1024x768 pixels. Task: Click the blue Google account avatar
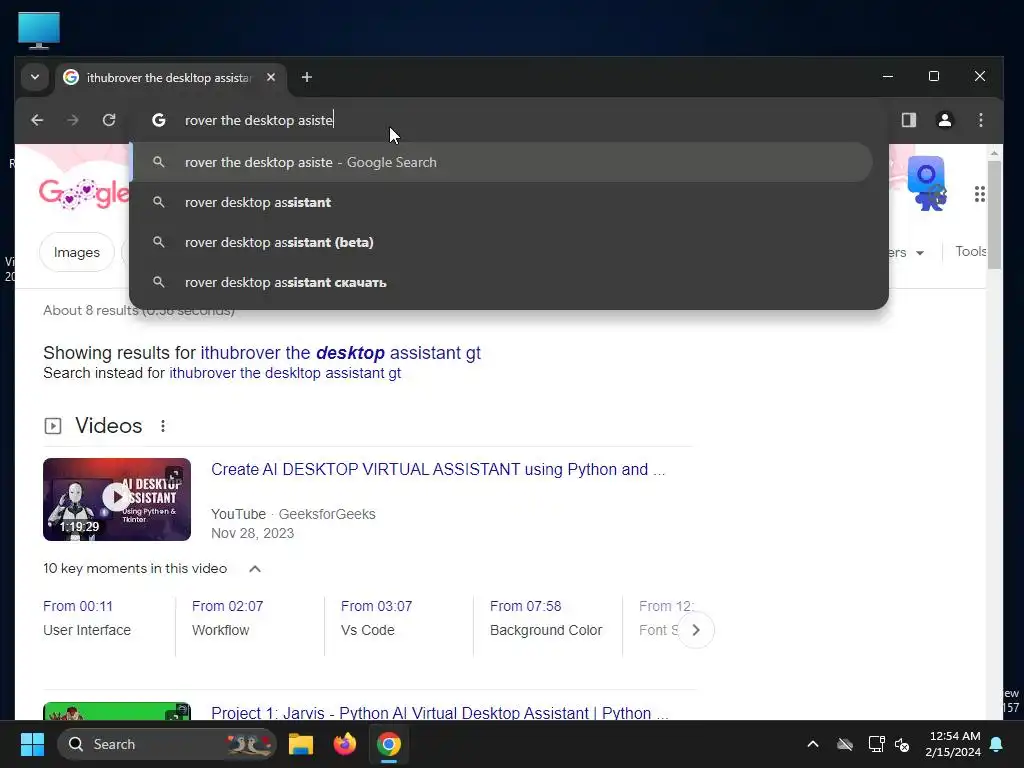click(927, 184)
